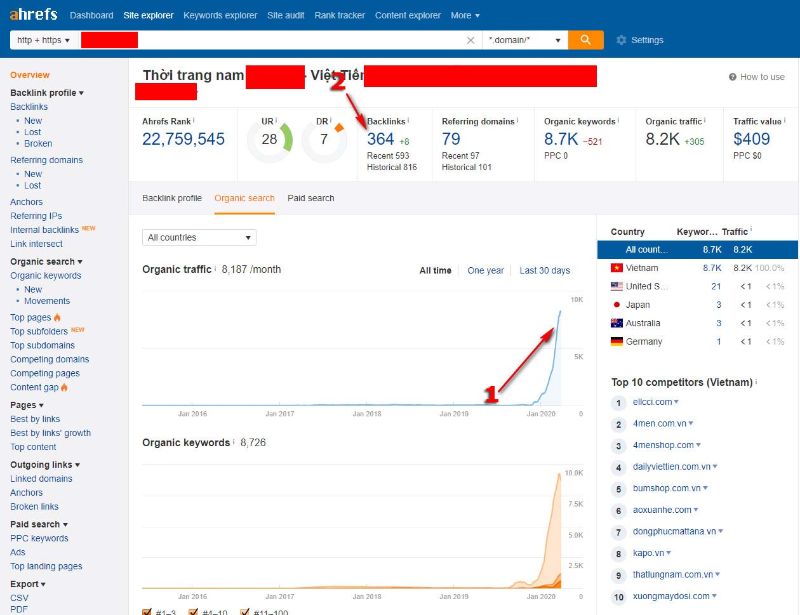Open the *.domain/* mode dropdown
Image resolution: width=800 pixels, height=615 pixels.
524,40
